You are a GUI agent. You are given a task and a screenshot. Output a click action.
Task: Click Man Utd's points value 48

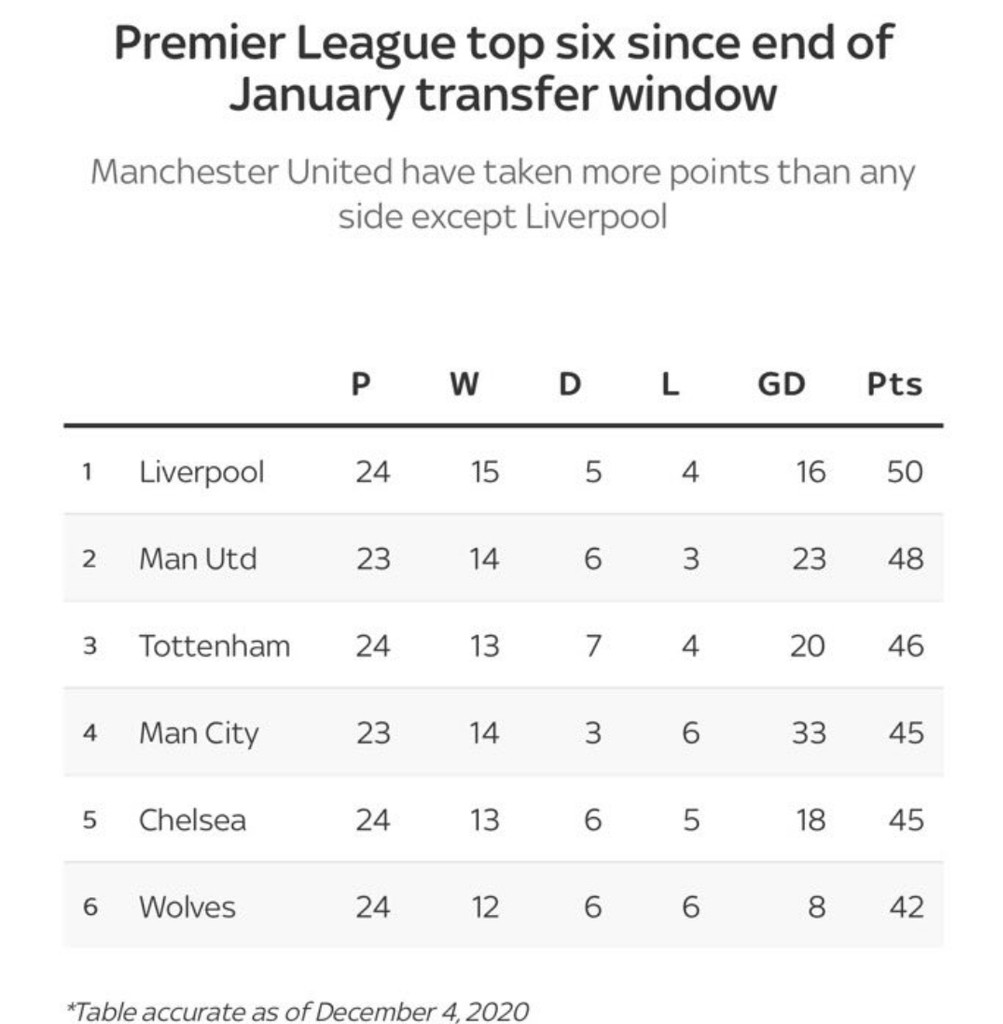coord(904,558)
